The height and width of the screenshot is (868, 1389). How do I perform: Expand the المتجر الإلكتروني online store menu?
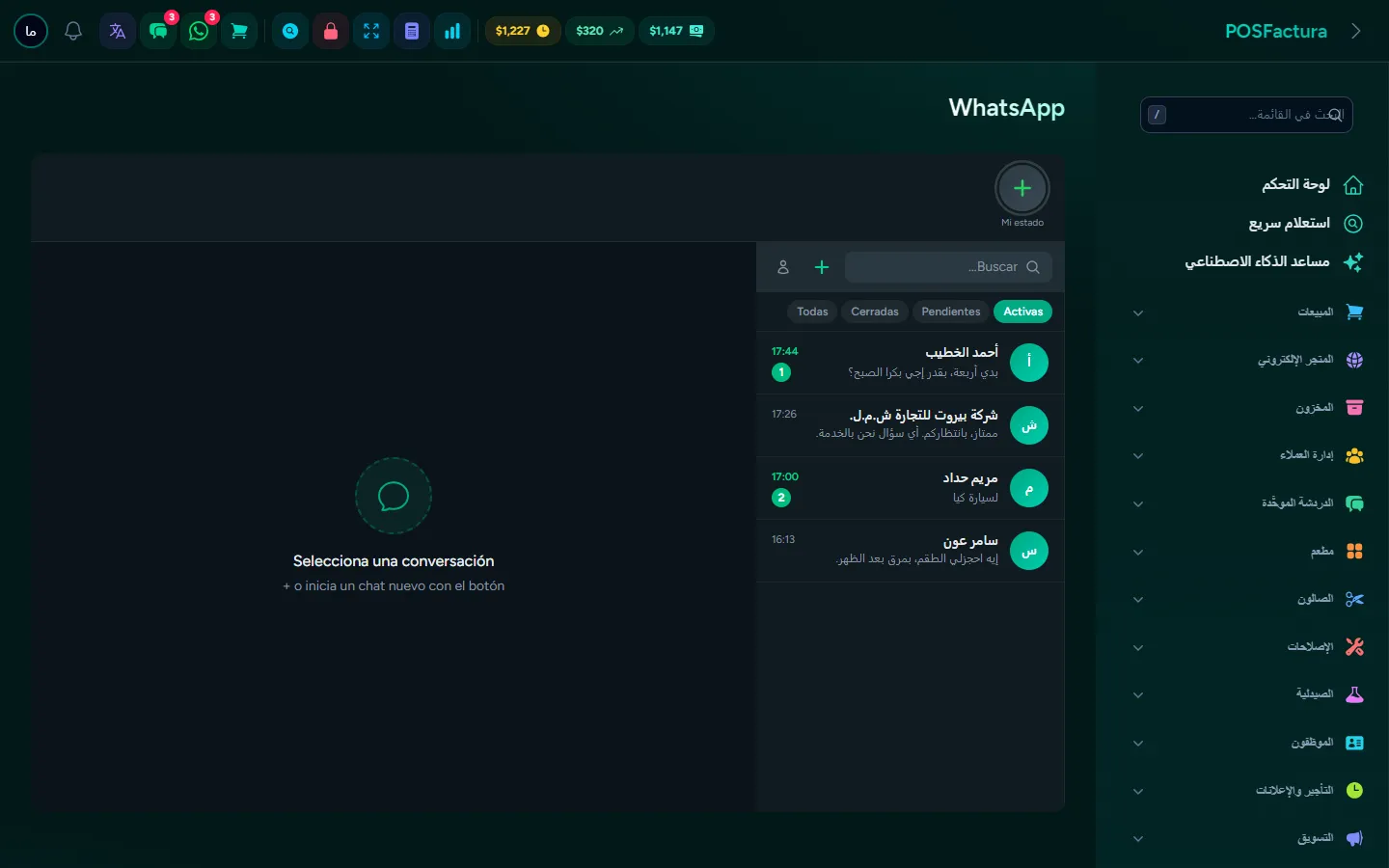(x=1246, y=360)
